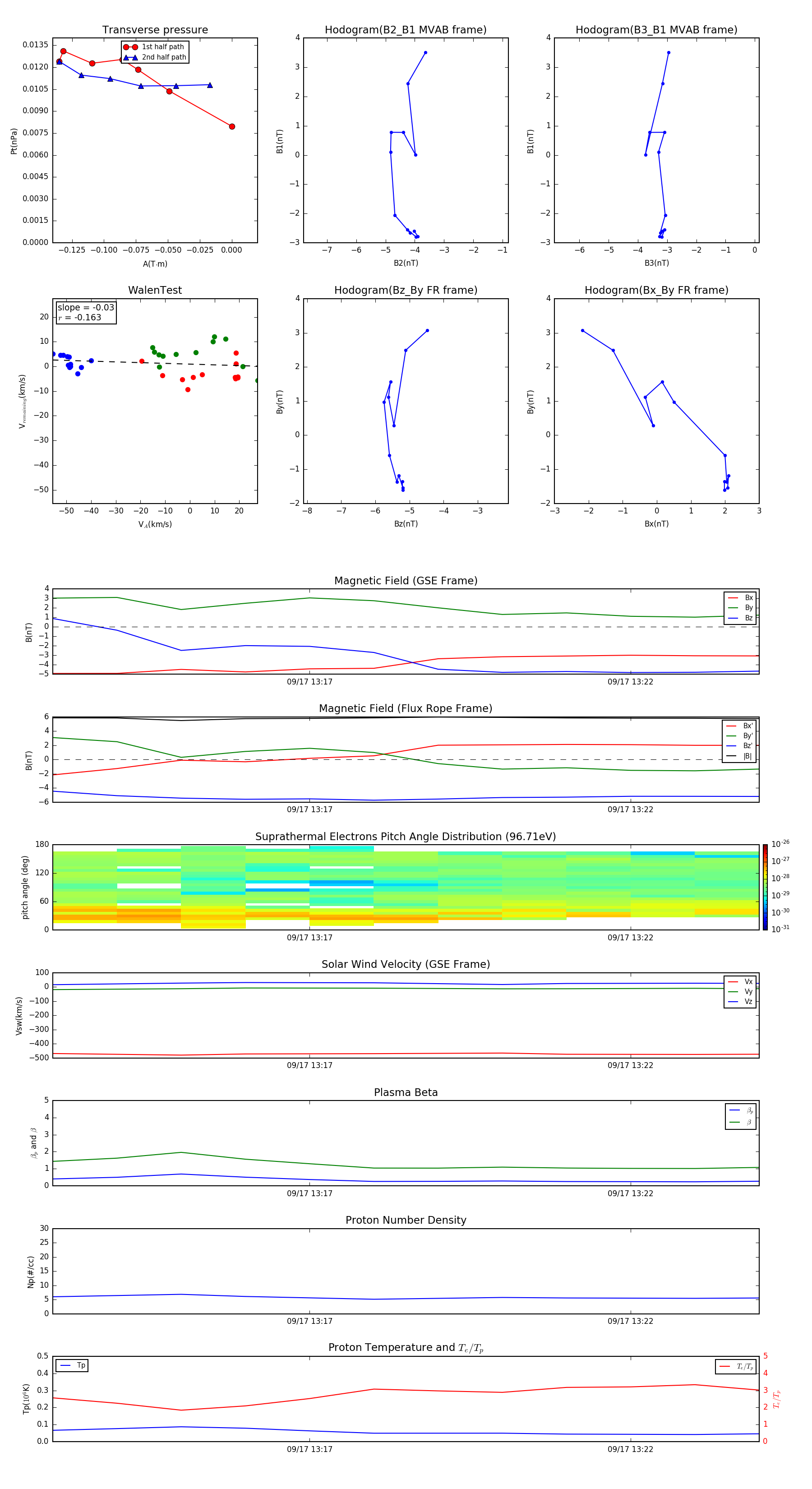812x1489 pixels.
Task: Click the "Transverse pressure" plot title
Action: (x=155, y=30)
